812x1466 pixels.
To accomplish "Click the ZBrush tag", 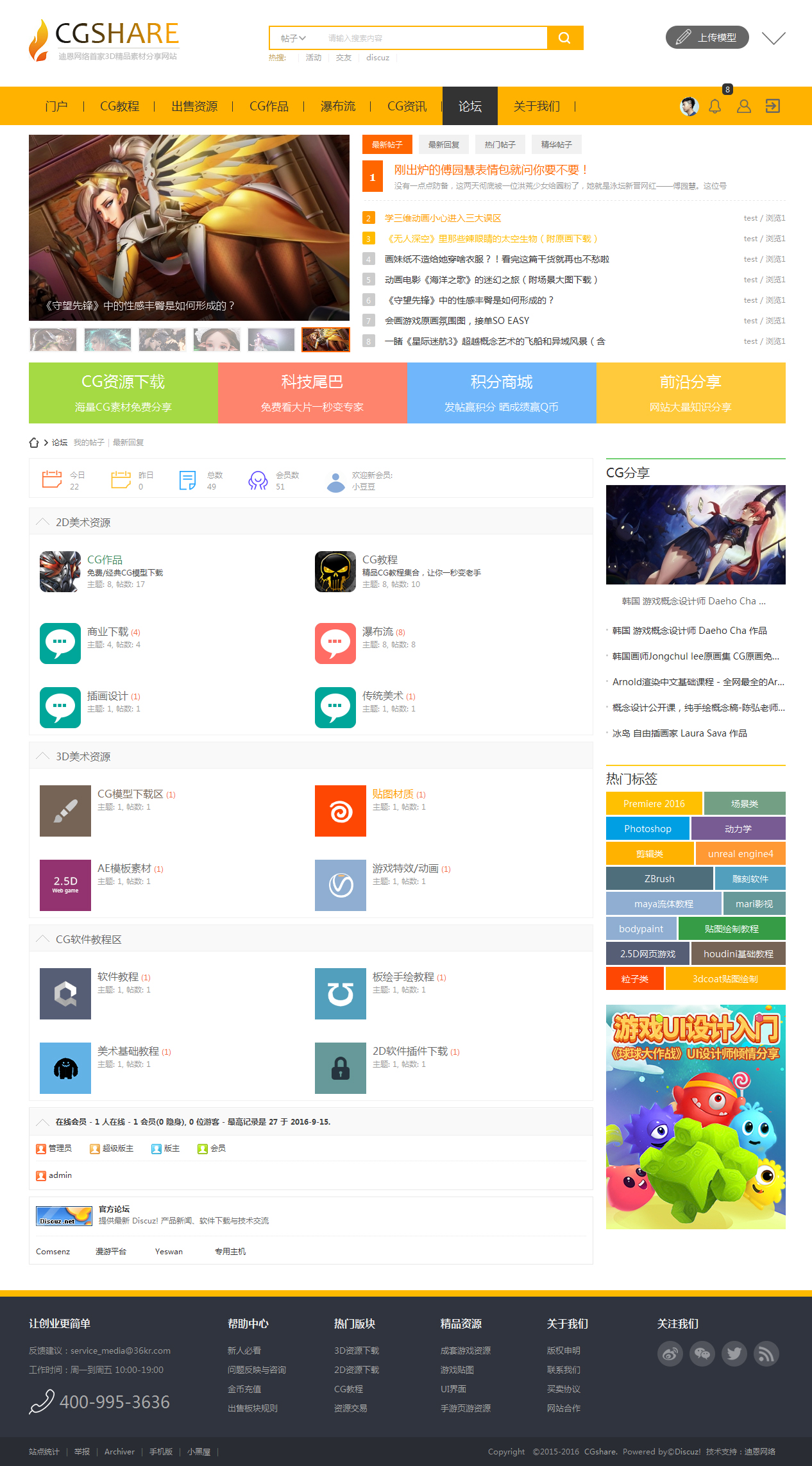I will click(x=659, y=878).
